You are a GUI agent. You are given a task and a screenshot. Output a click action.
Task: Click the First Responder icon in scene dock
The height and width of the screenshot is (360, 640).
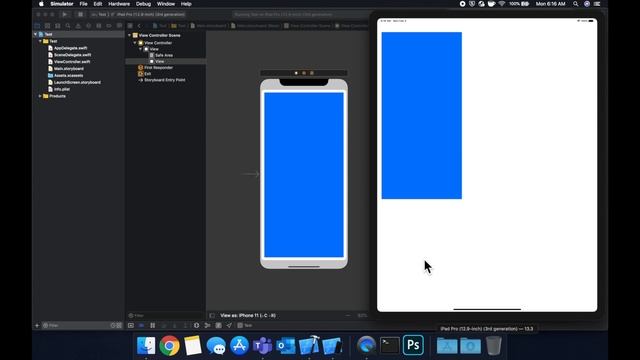click(x=304, y=73)
